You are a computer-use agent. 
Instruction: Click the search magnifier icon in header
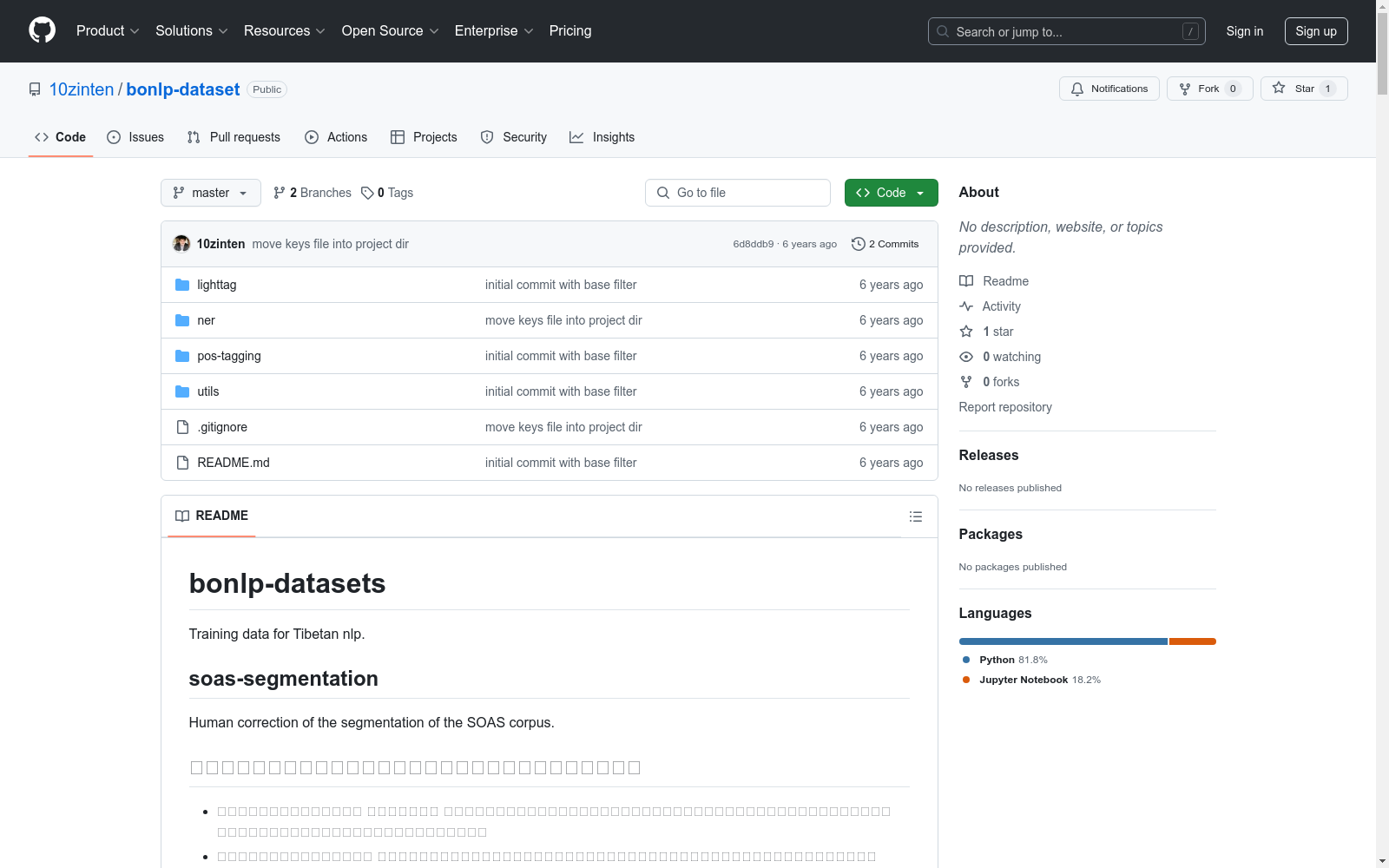[x=943, y=31]
